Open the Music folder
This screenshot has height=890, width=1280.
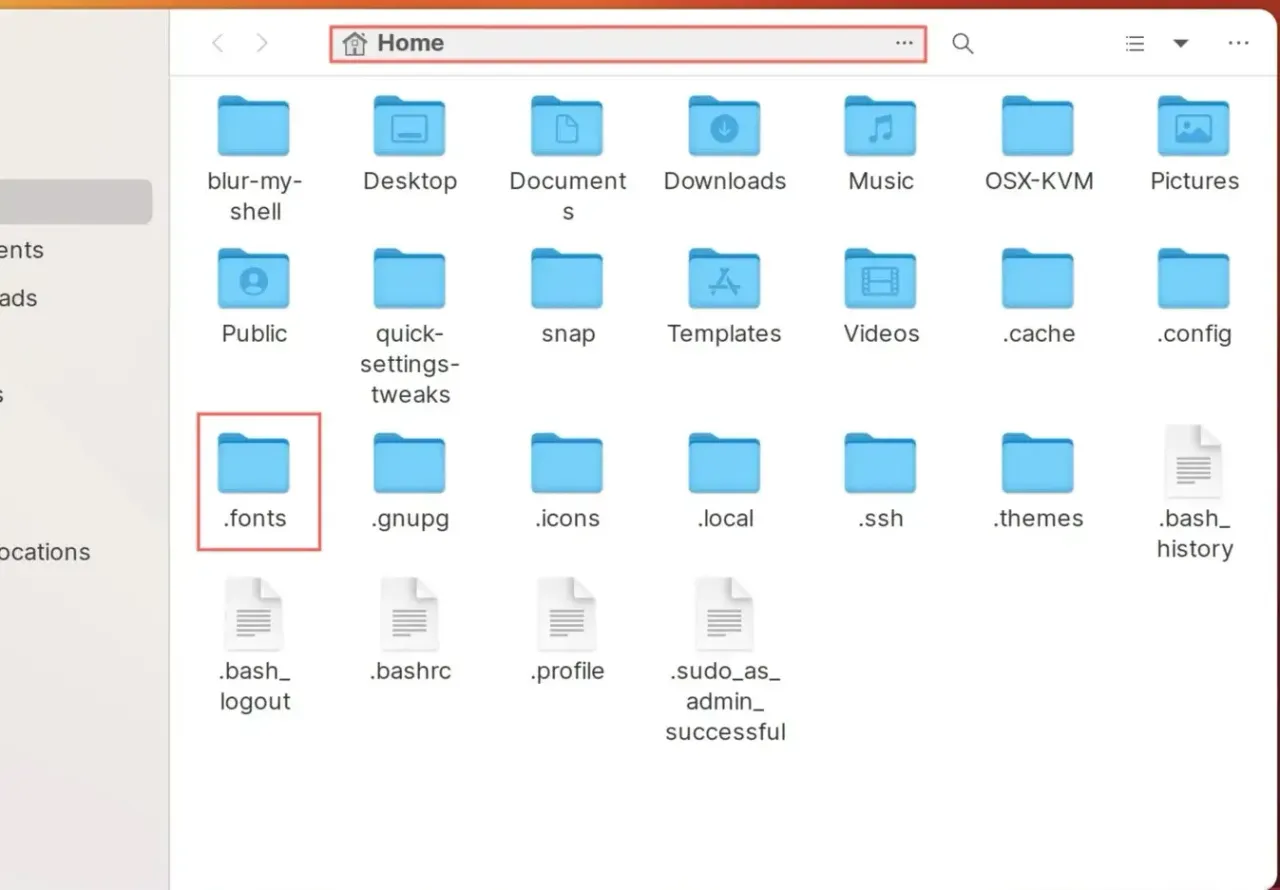[x=879, y=127]
